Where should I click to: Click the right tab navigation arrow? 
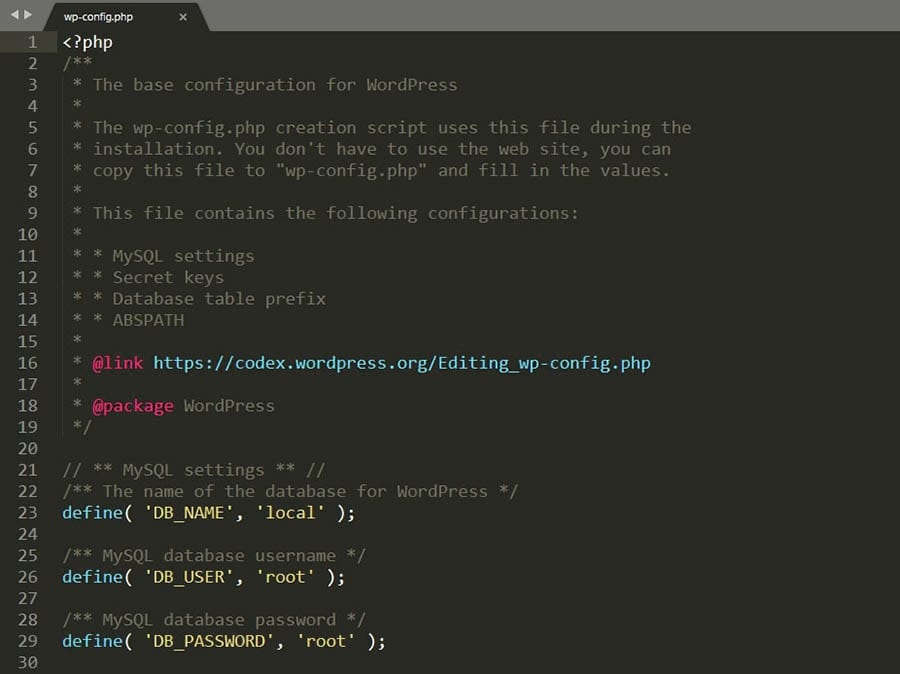[28, 16]
